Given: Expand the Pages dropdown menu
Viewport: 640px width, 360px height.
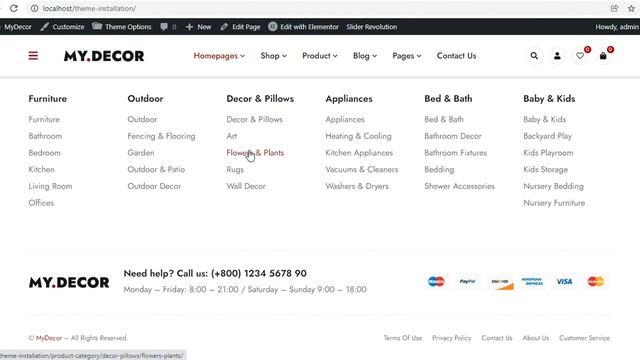Looking at the screenshot, I should [407, 56].
